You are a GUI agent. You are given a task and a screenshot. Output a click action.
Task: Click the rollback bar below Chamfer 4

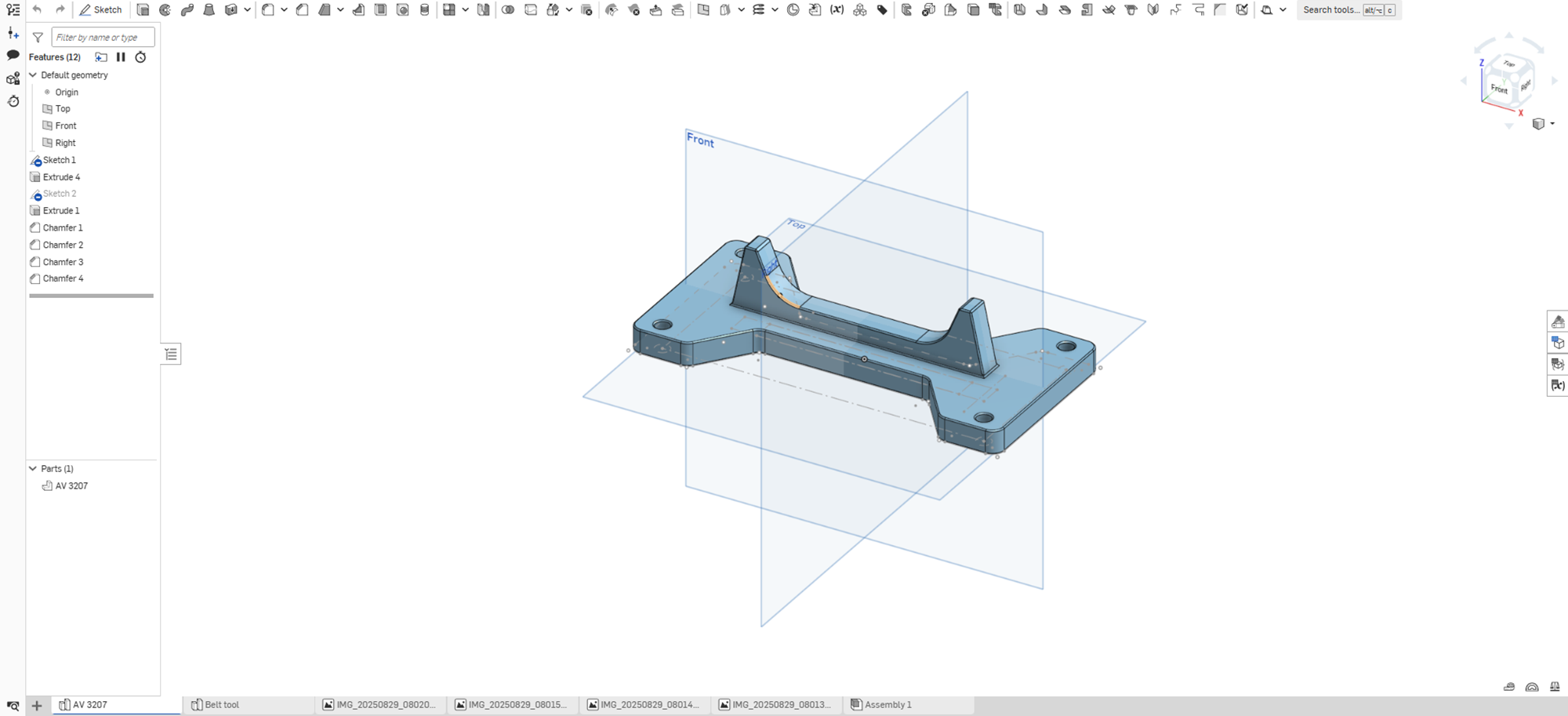[91, 296]
